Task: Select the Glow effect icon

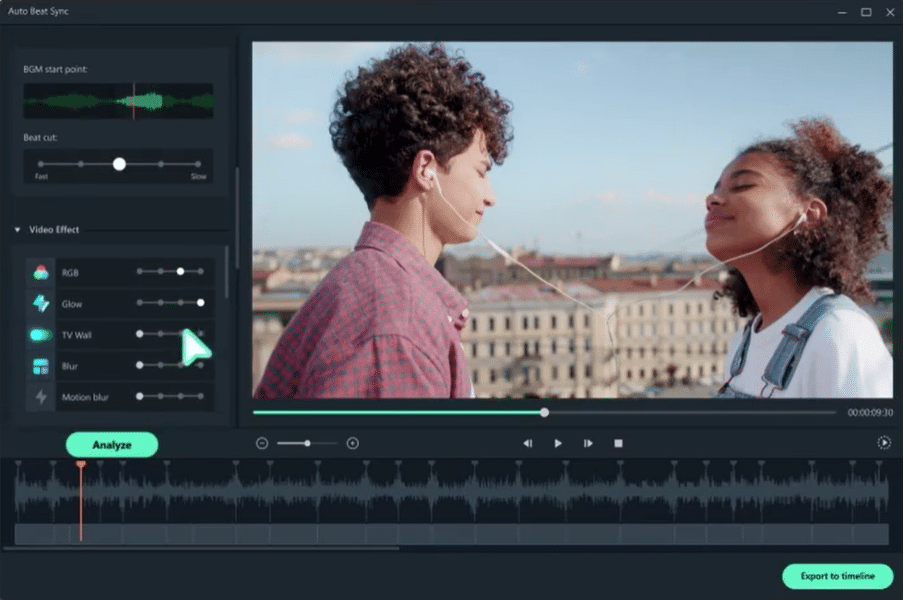Action: 40,303
